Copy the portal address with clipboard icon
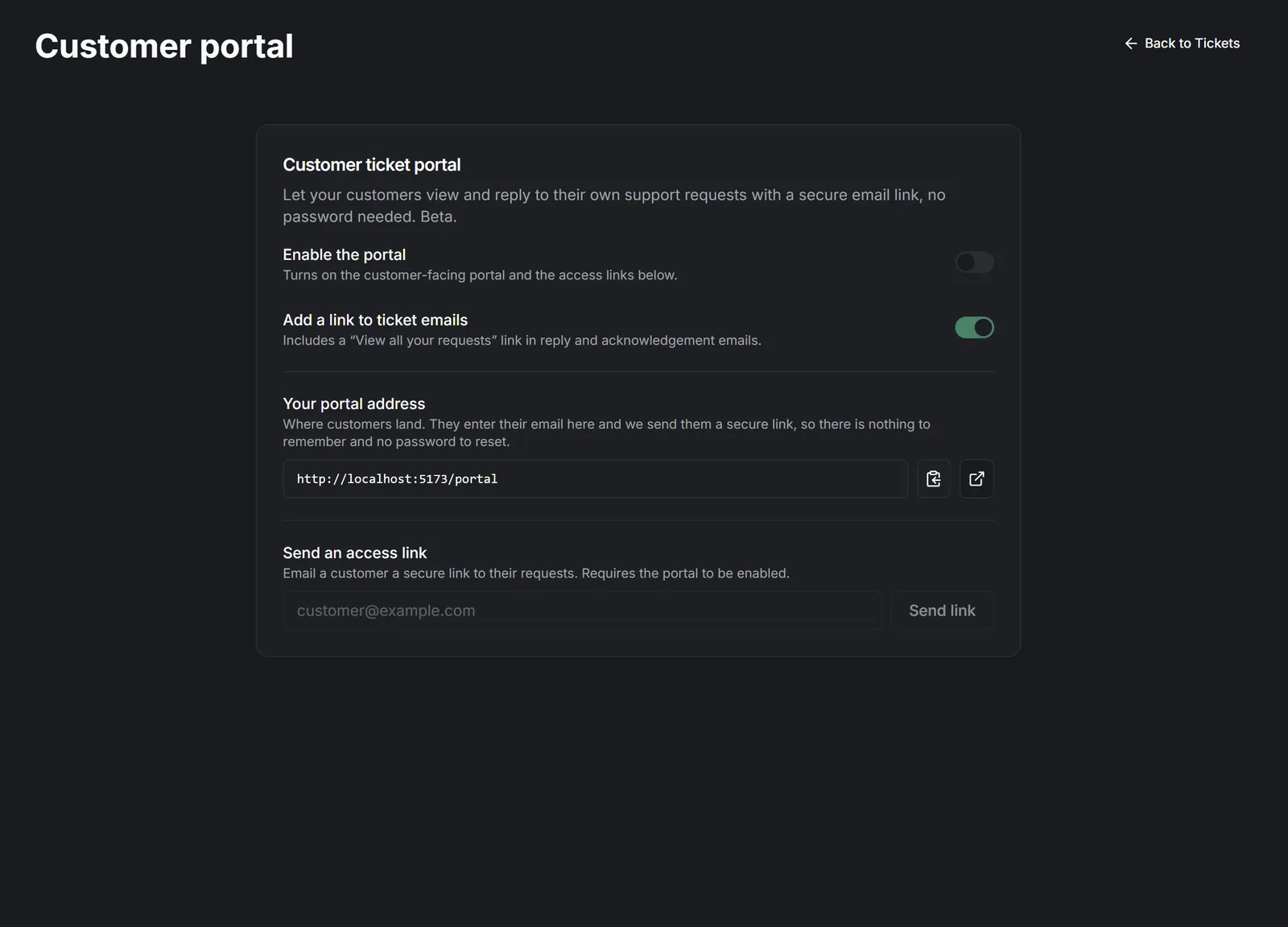This screenshot has width=1288, height=927. [934, 479]
